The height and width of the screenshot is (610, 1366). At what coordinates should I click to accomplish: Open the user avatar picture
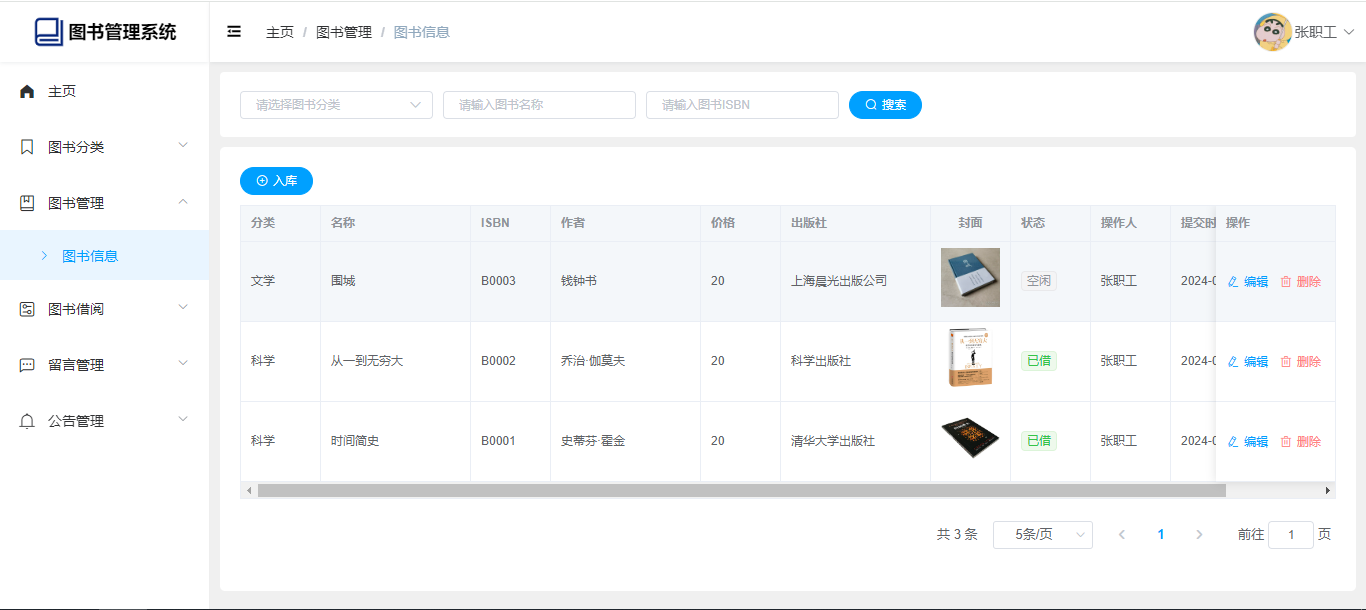coord(1271,32)
